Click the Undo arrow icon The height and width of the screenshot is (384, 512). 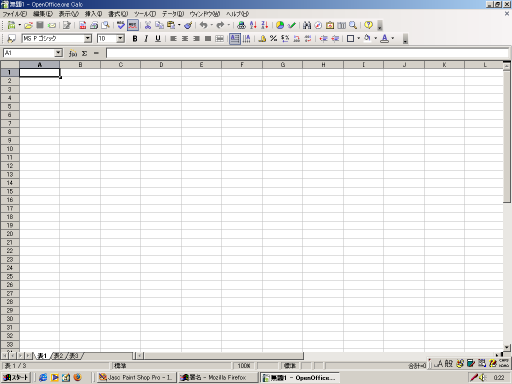[203, 25]
